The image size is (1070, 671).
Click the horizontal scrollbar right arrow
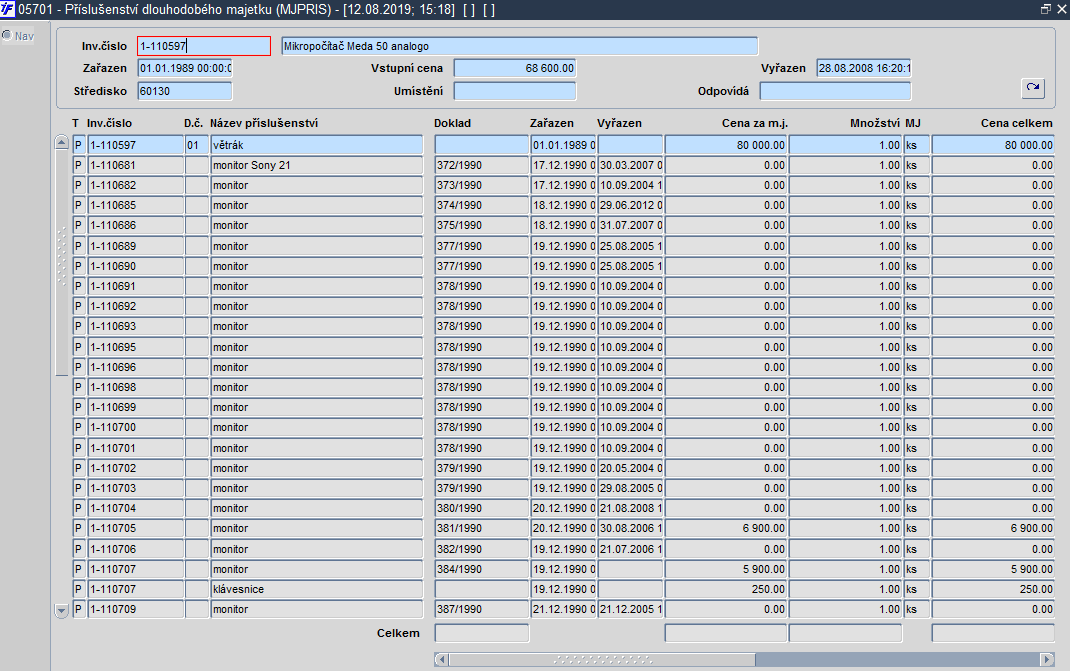coord(1047,659)
